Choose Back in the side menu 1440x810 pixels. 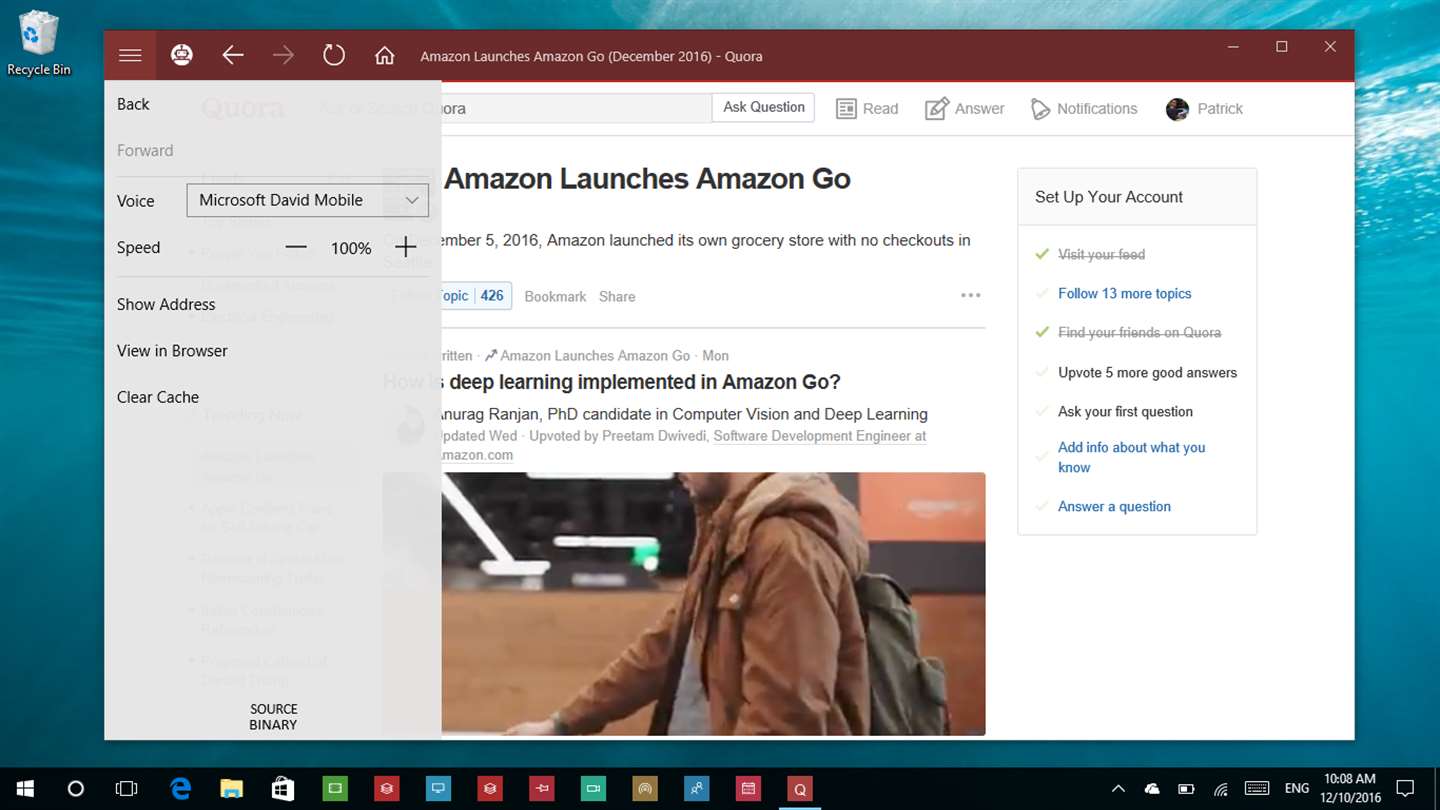coord(133,104)
